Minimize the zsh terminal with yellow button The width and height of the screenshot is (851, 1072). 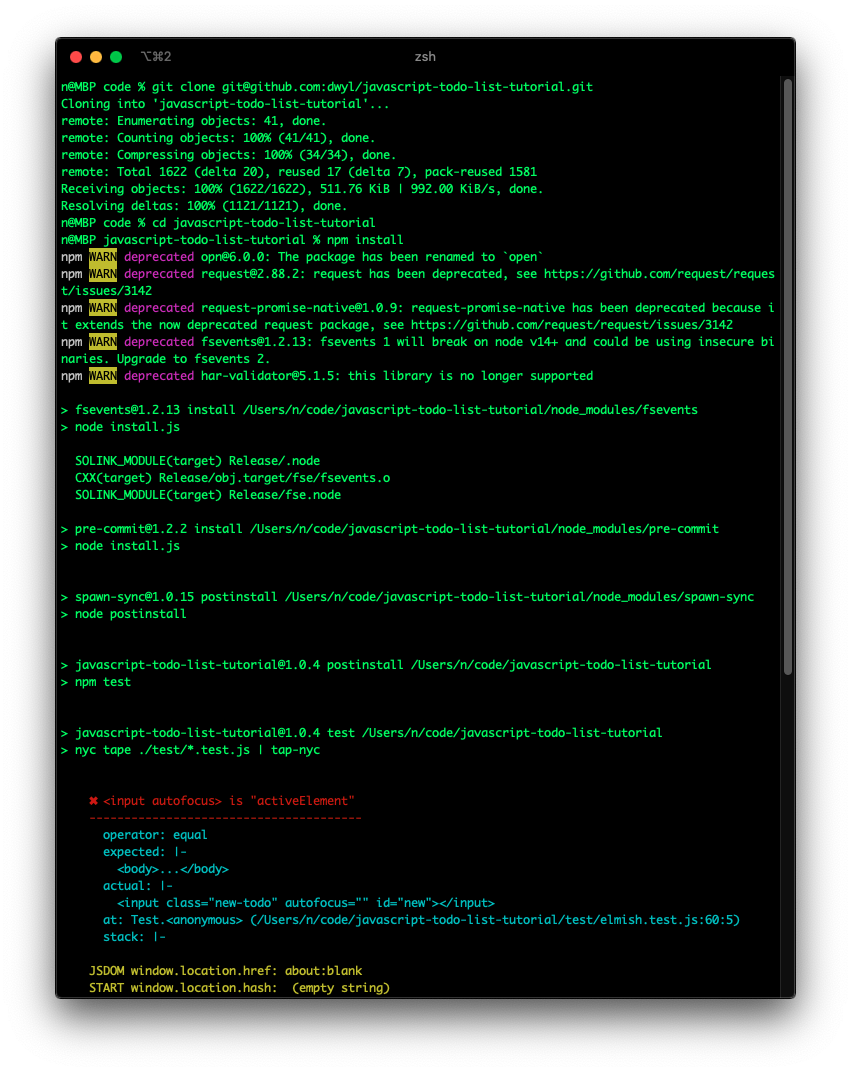tap(96, 57)
